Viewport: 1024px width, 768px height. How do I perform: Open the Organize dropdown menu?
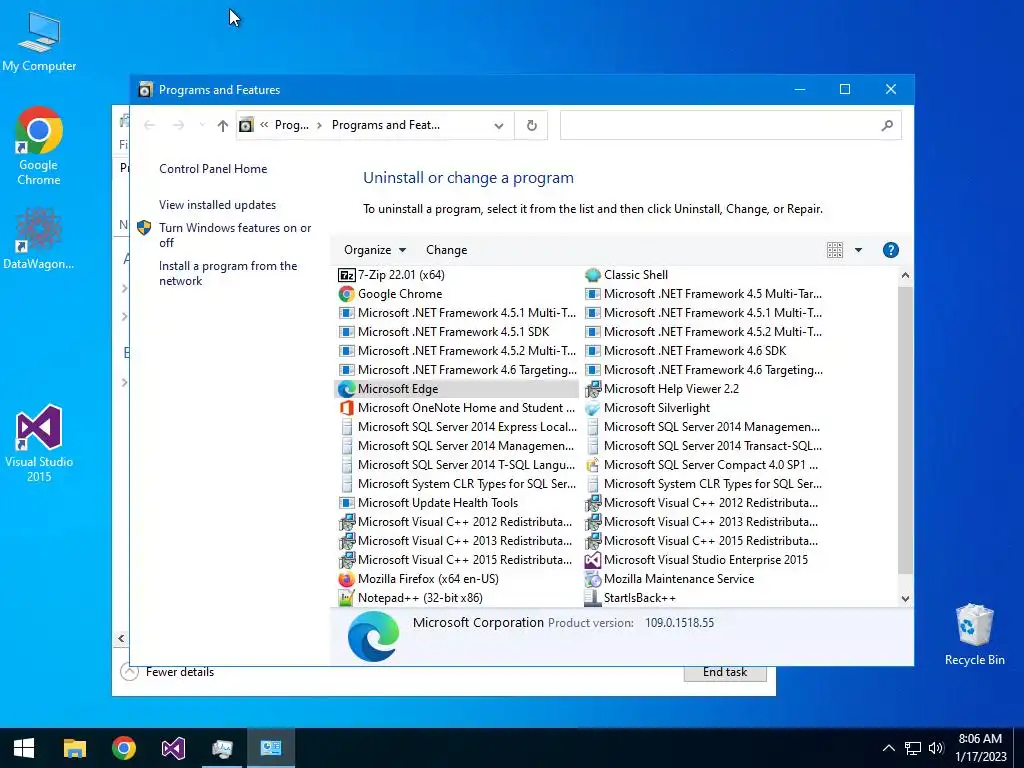point(375,250)
